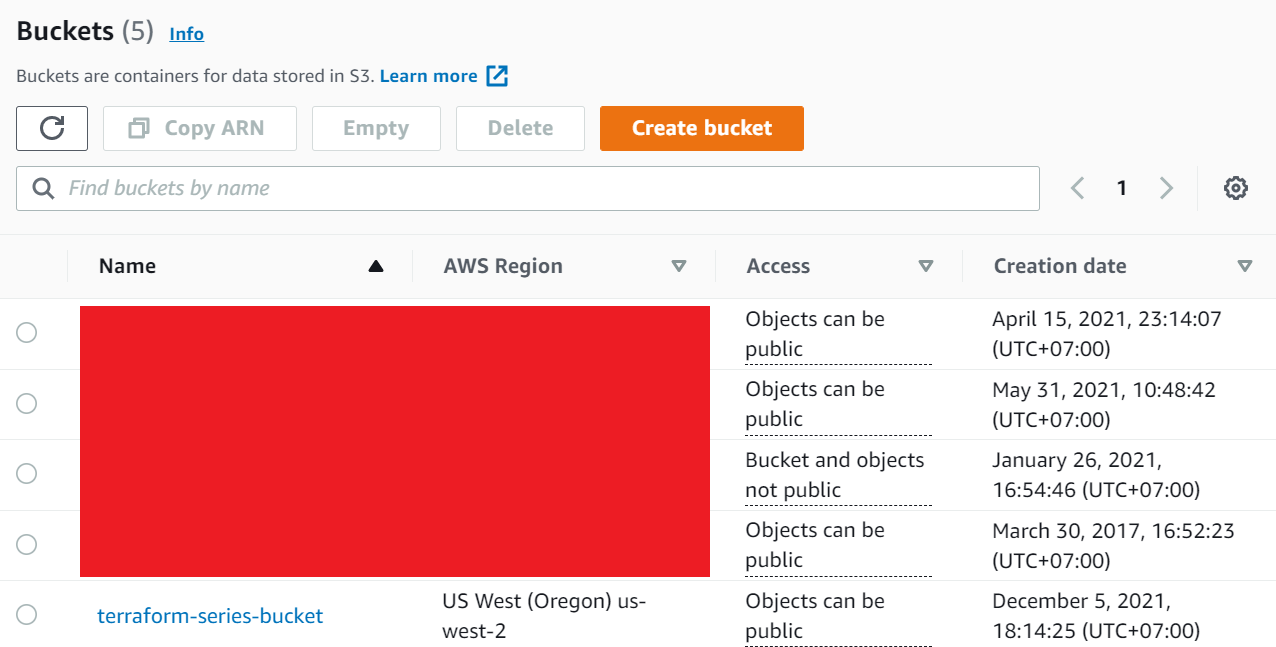The image size is (1276, 647).
Task: Select the terraform-series-bucket radio button
Action: 27,615
